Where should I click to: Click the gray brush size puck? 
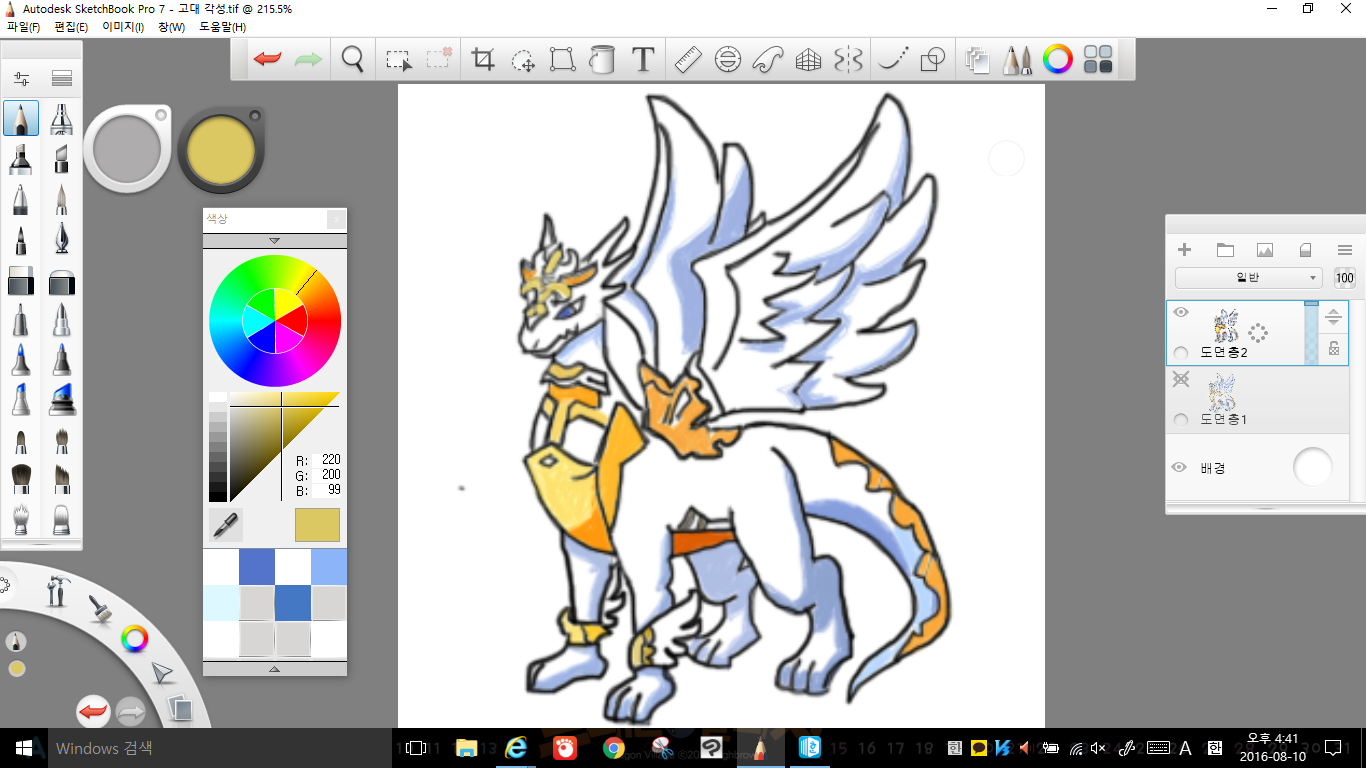[x=126, y=148]
